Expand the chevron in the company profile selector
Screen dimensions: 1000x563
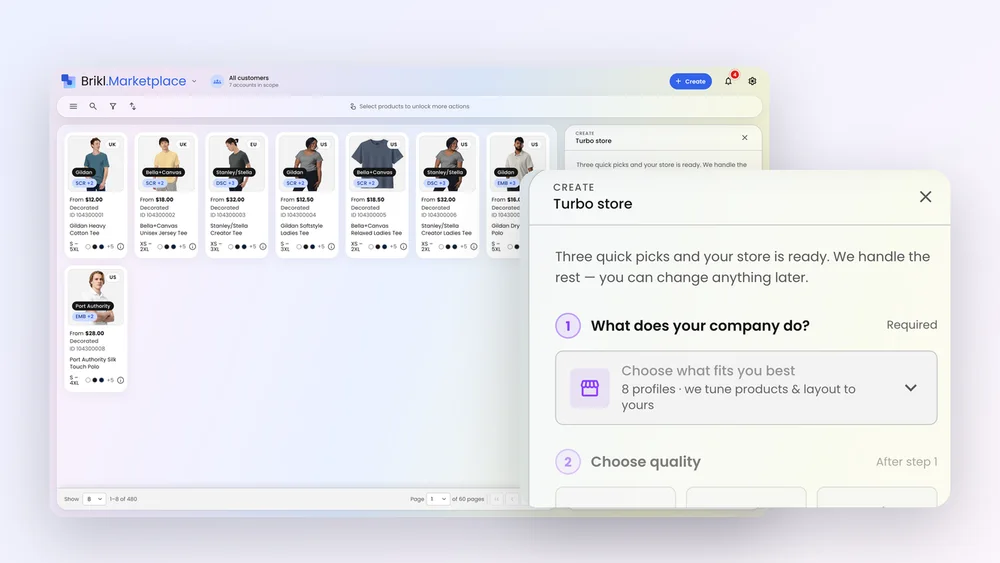[911, 388]
